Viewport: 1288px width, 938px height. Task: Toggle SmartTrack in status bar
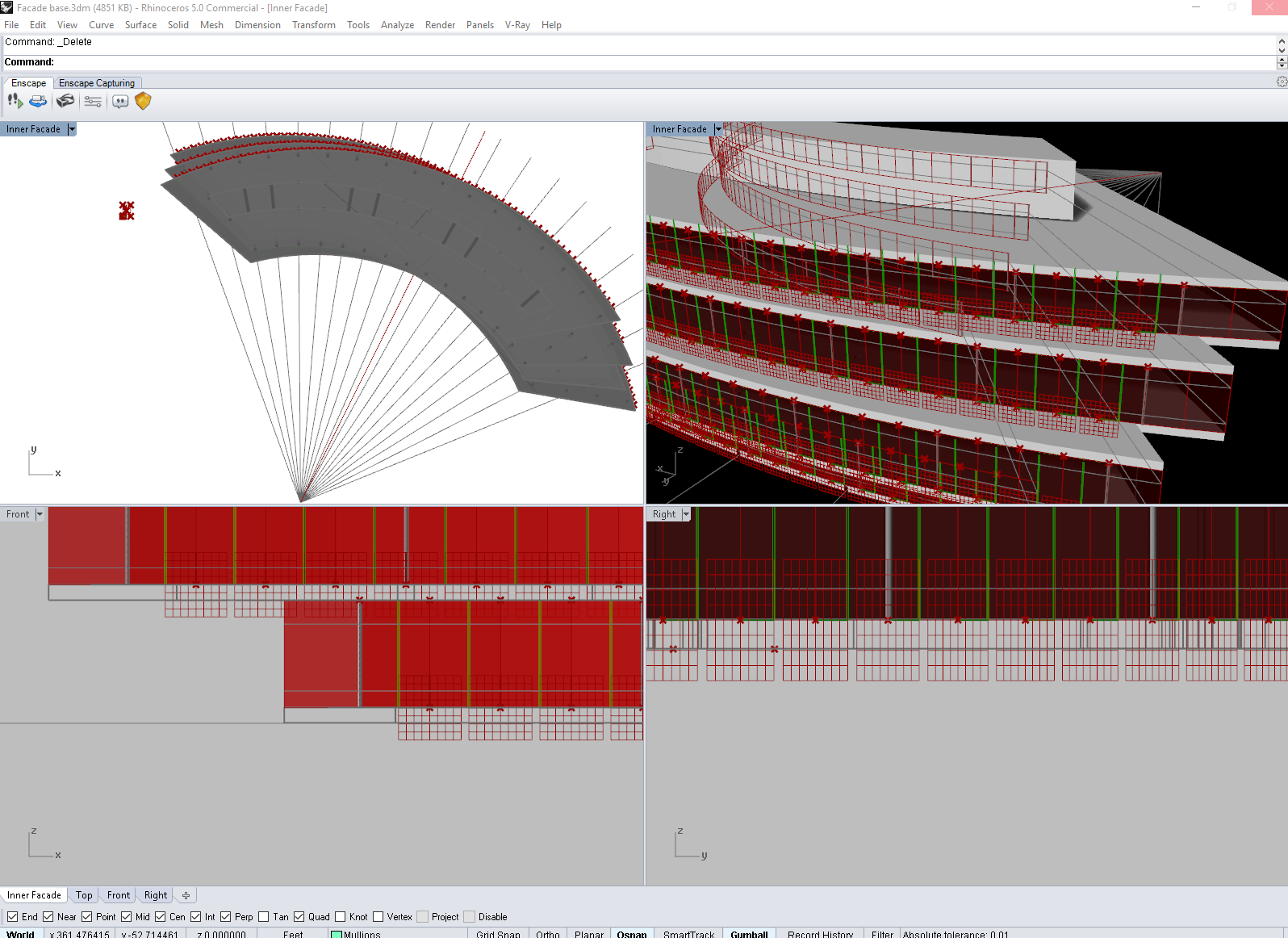coord(688,934)
